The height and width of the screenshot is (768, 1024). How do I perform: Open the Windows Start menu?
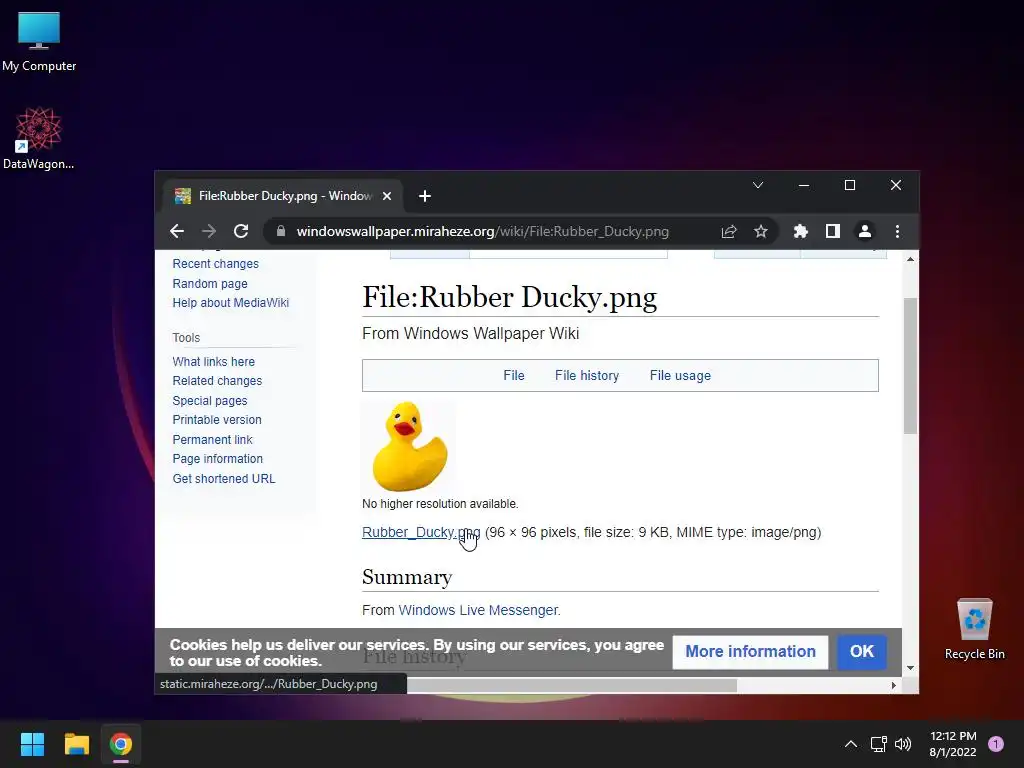pyautogui.click(x=32, y=744)
